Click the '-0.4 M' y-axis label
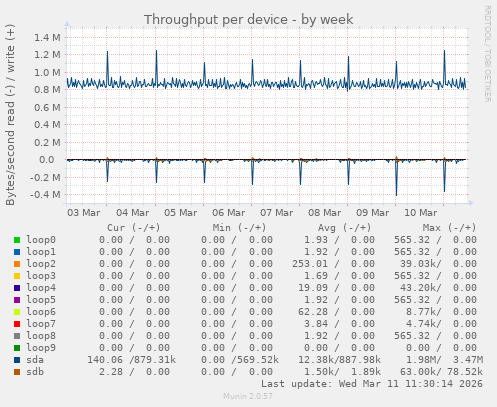 pos(45,195)
